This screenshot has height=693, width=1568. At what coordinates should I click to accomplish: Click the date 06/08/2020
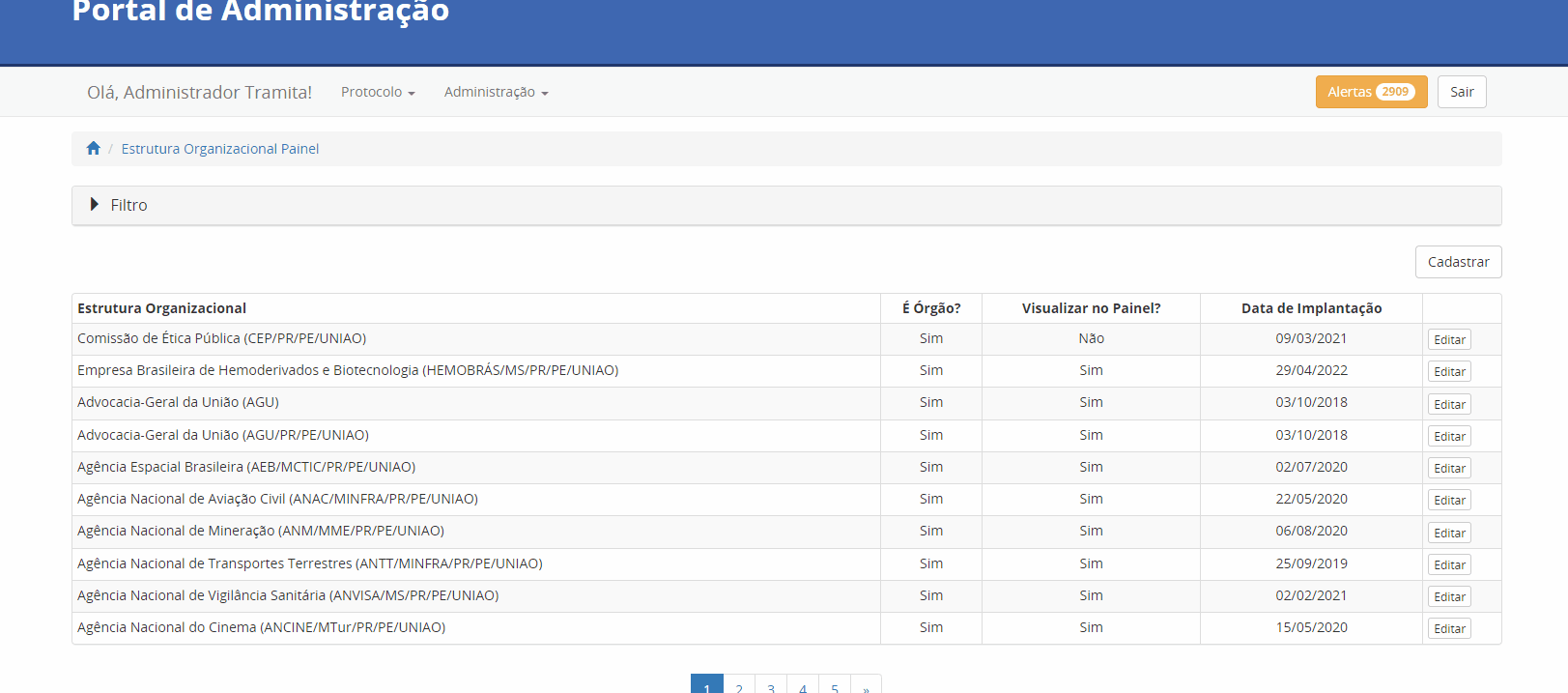pyautogui.click(x=1312, y=531)
